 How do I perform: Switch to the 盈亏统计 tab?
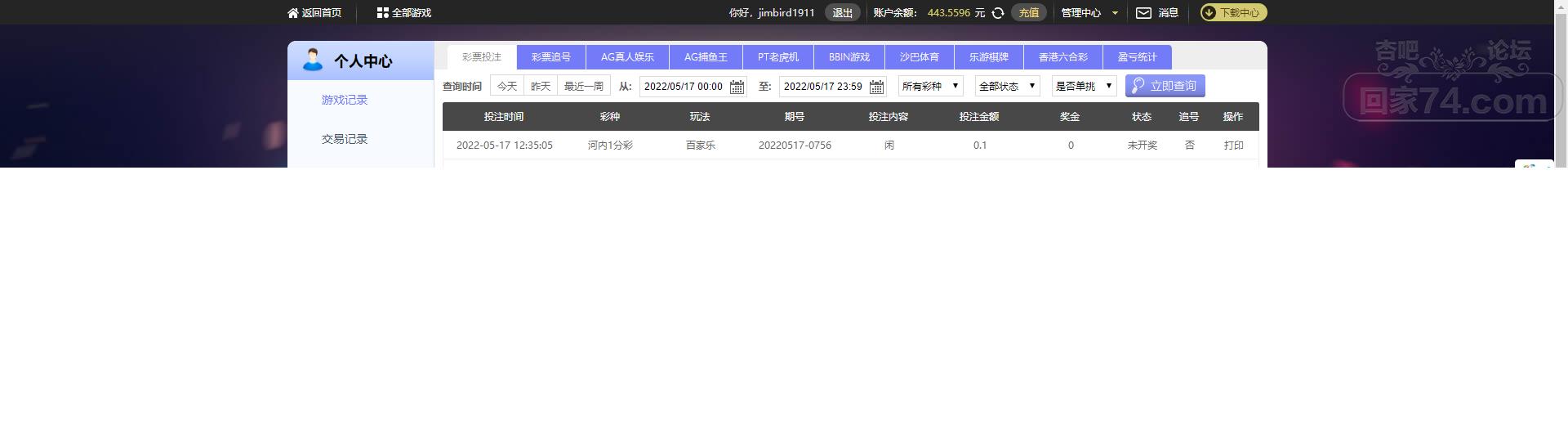(1138, 57)
